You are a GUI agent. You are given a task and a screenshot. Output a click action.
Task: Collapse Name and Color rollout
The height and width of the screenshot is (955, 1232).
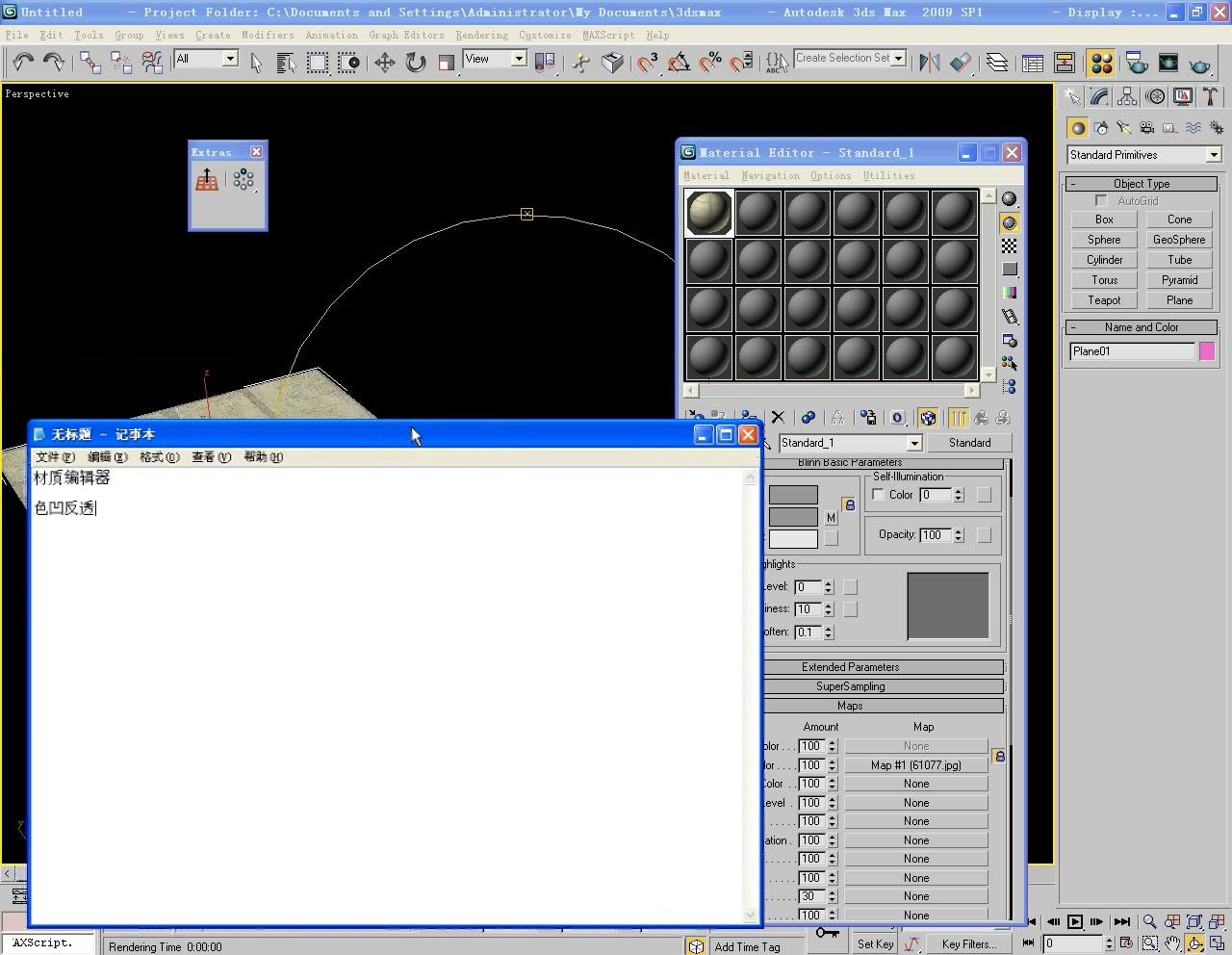(1142, 327)
